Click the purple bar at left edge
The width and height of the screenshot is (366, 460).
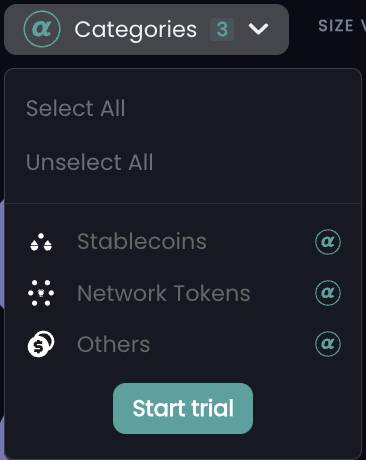[2, 253]
